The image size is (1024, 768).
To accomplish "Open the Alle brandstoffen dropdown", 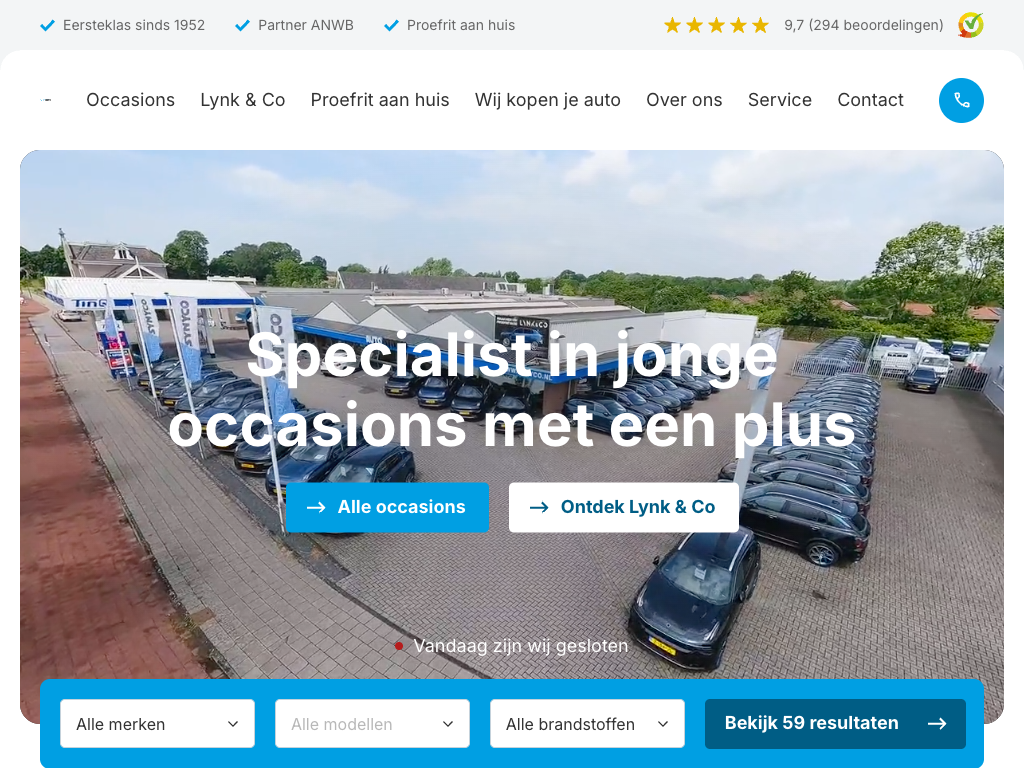I will point(587,724).
